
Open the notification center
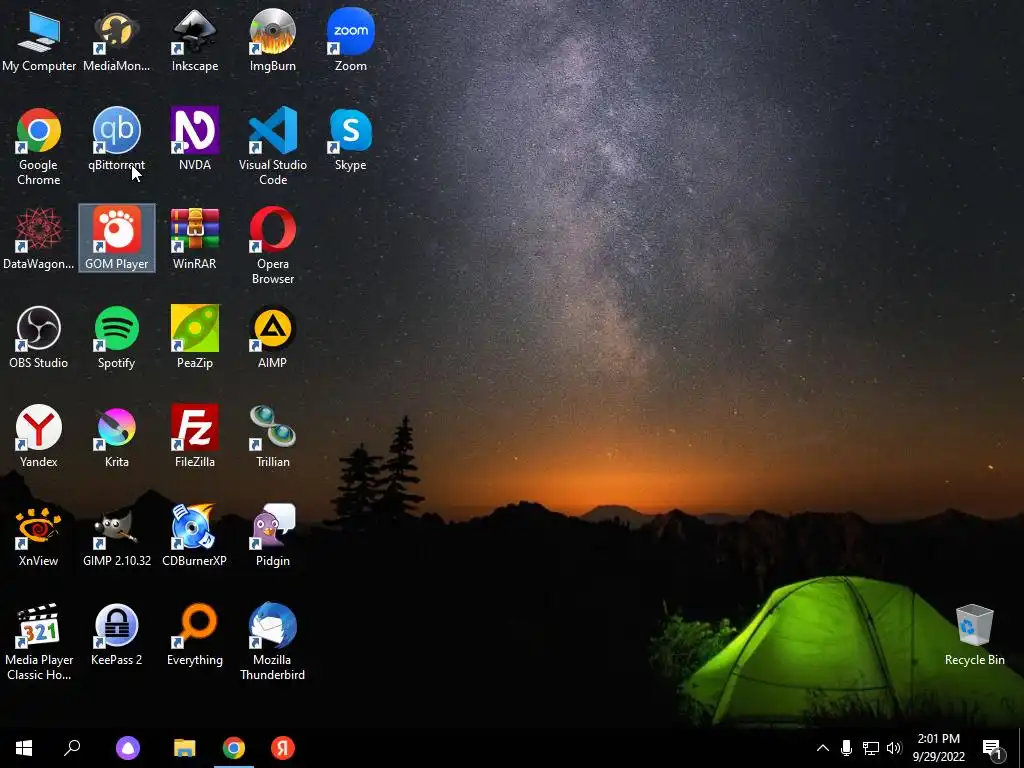click(x=992, y=748)
